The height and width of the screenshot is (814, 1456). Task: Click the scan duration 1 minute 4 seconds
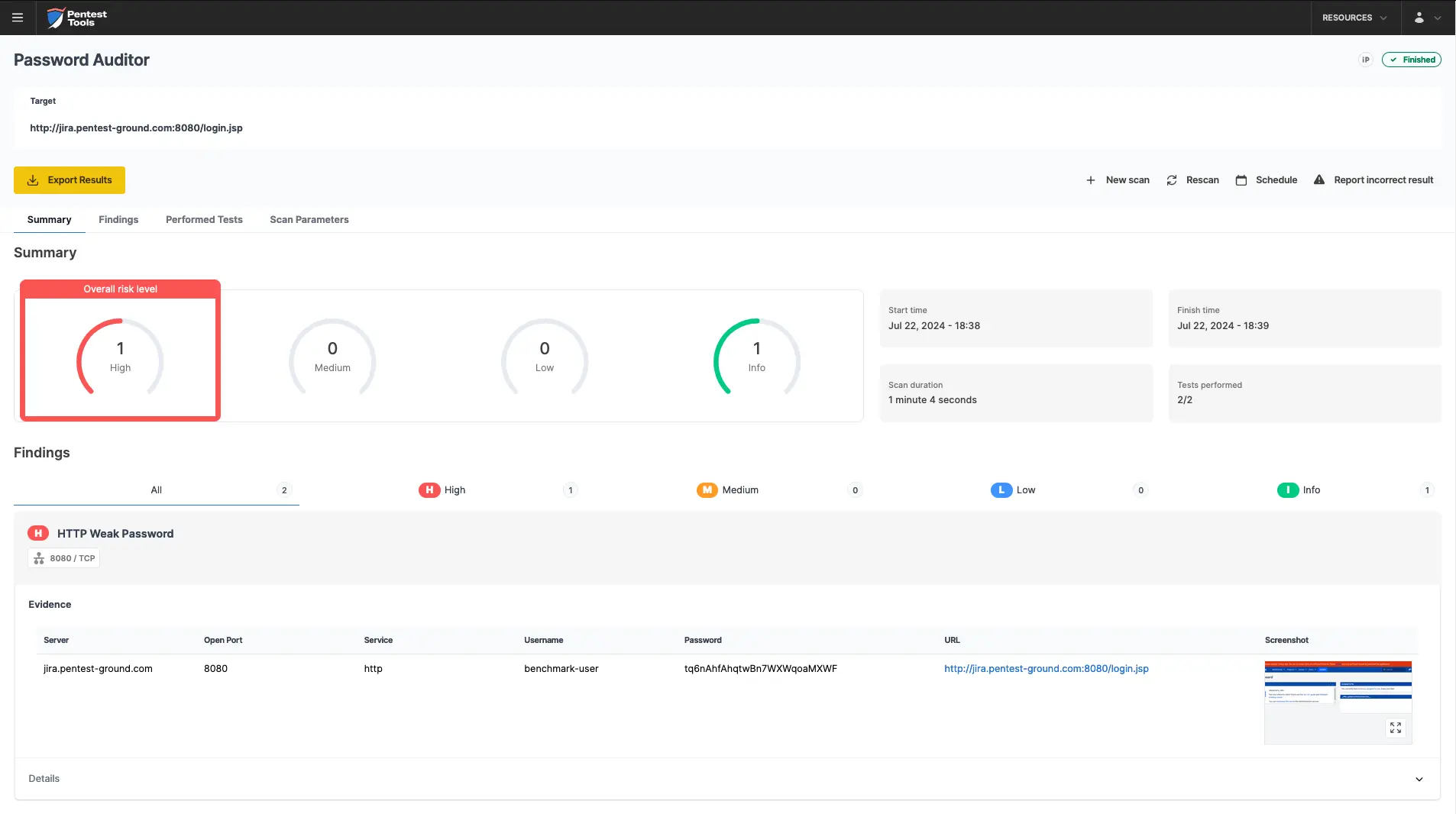933,400
